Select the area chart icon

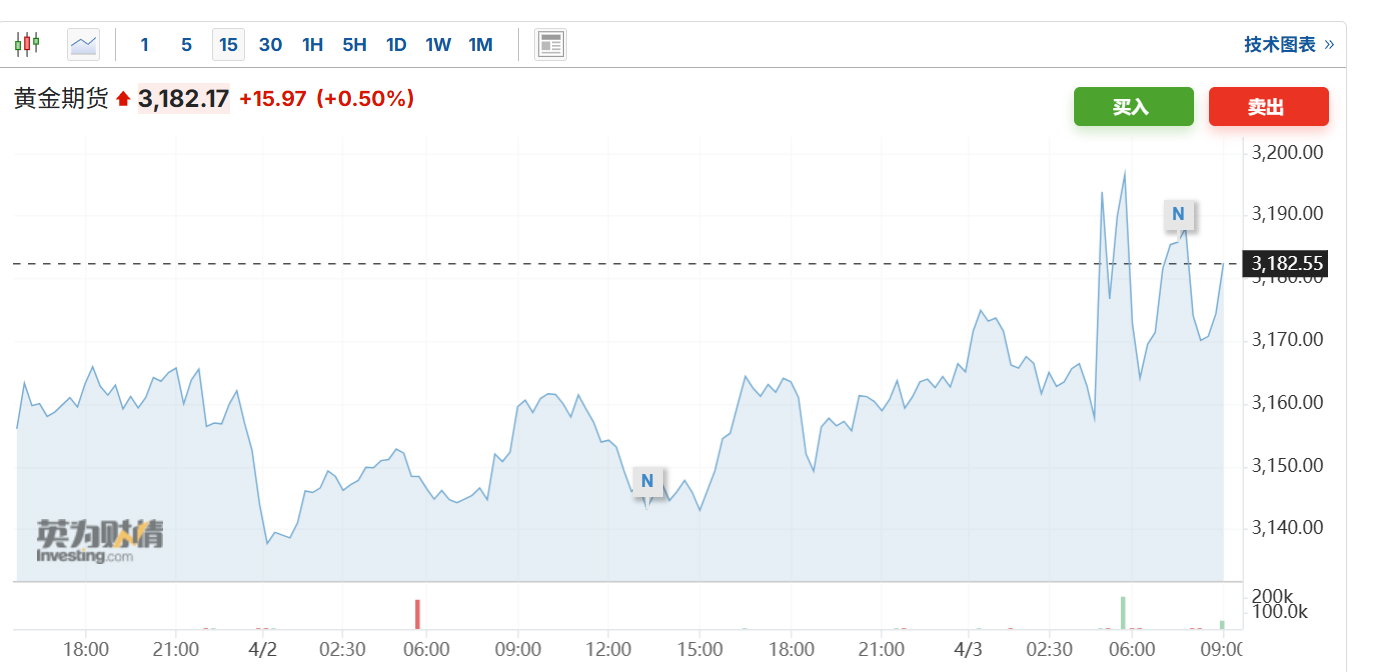click(x=84, y=44)
